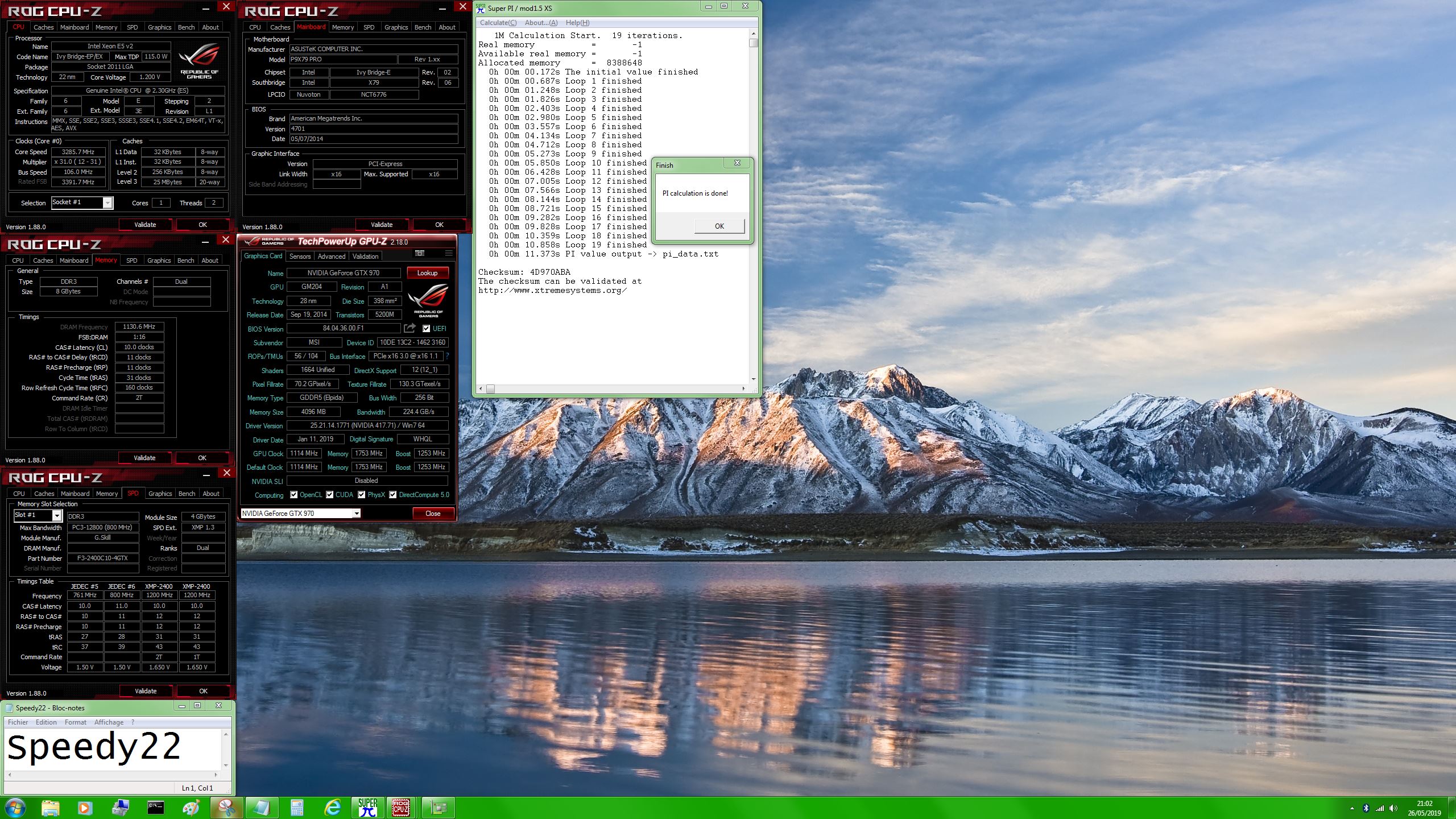
Task: Click Close button in GPU-Z
Action: (433, 514)
